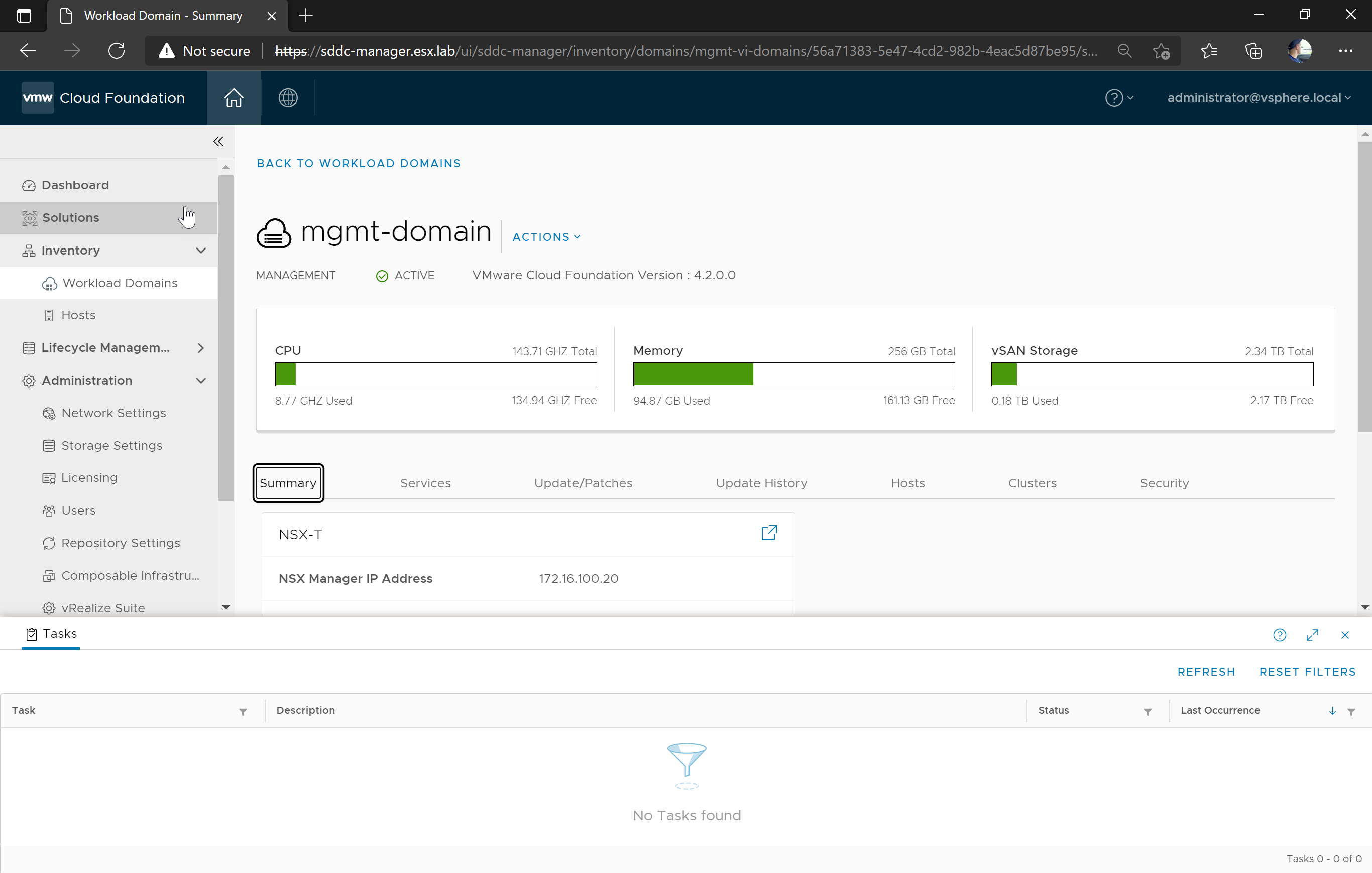The width and height of the screenshot is (1372, 873).
Task: Filter the Status column
Action: click(1148, 712)
